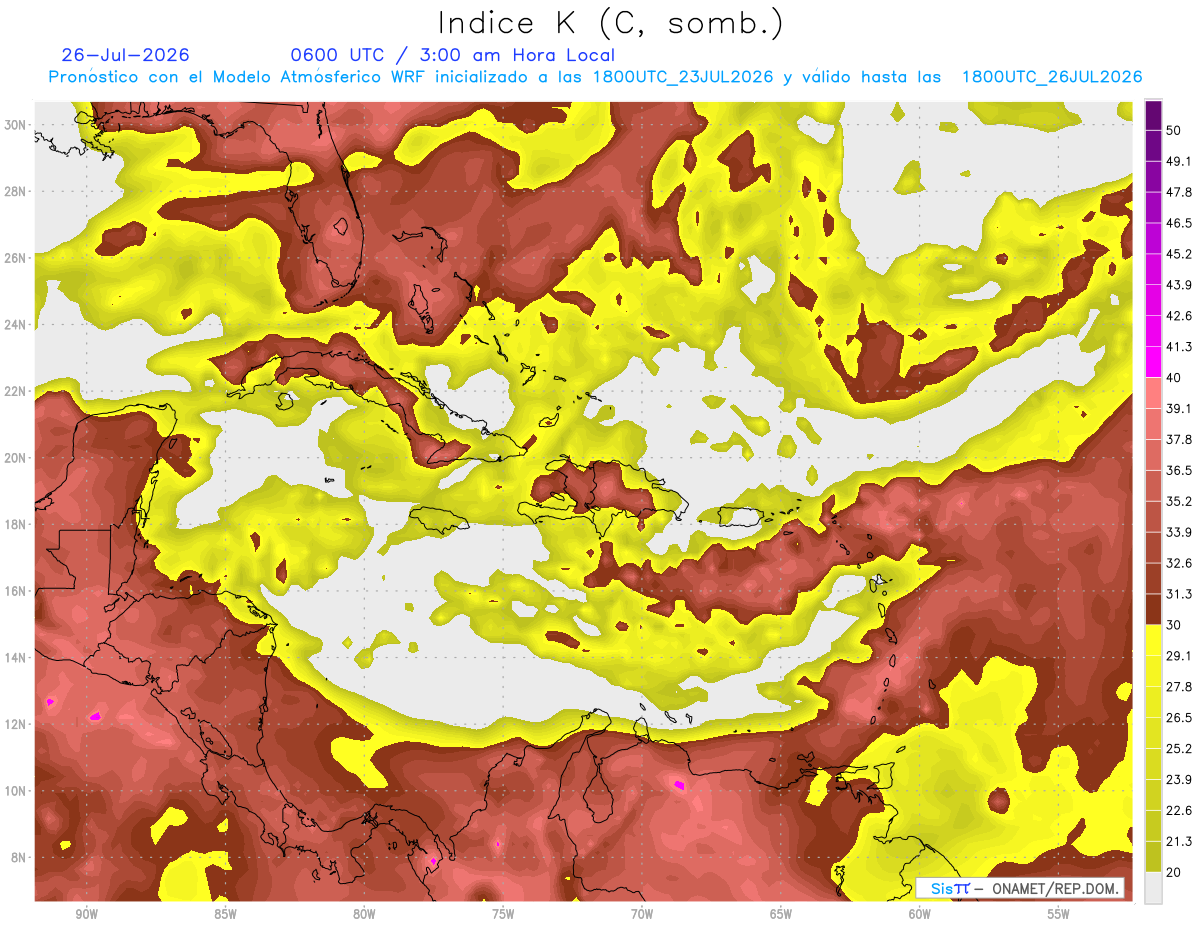This screenshot has height=927, width=1200.
Task: Click the '39.1' colorbar value label
Action: coord(1180,408)
